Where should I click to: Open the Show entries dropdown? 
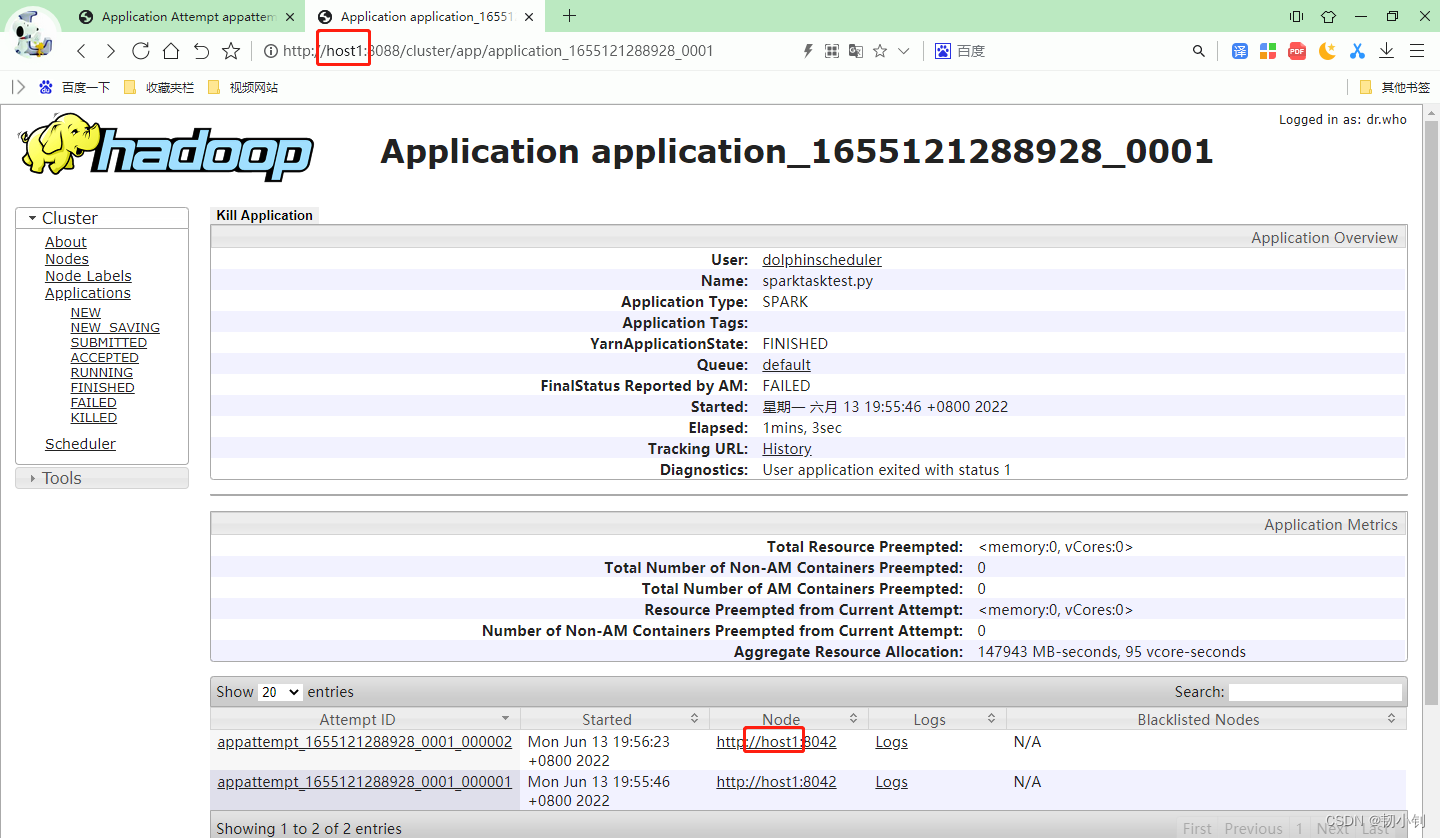[279, 691]
